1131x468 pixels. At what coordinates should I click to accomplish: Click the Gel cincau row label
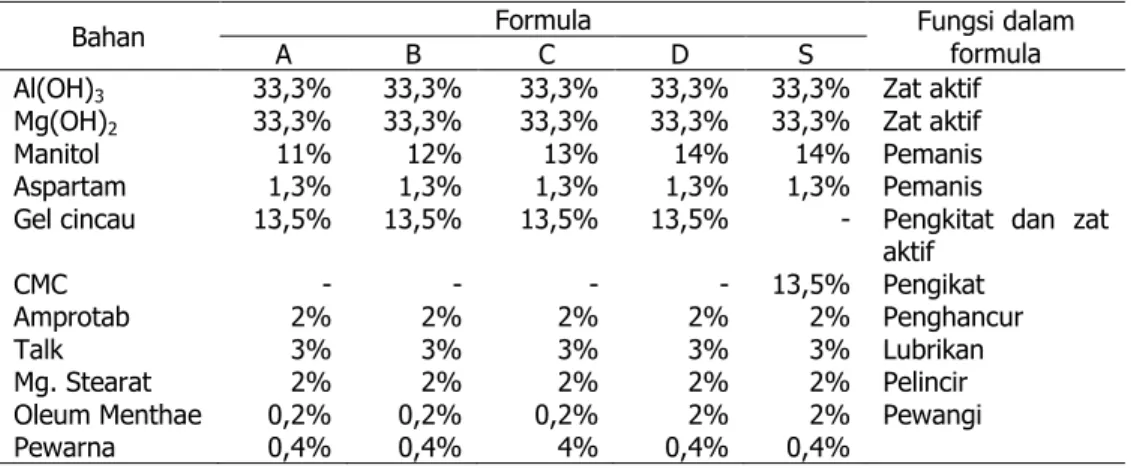click(75, 219)
